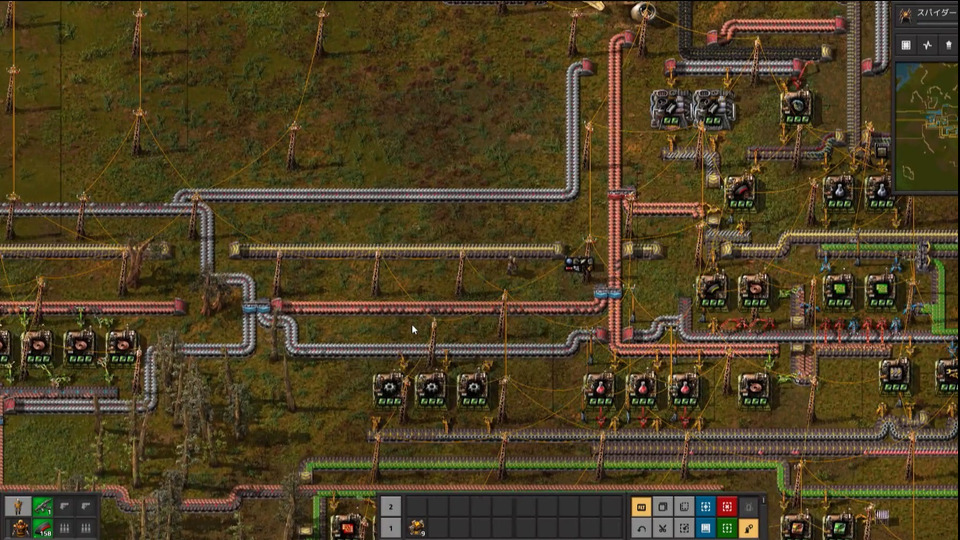Viewport: 960px width, 540px height.
Task: Toggle Alt-mode in the shortcut bar
Action: pyautogui.click(x=641, y=507)
